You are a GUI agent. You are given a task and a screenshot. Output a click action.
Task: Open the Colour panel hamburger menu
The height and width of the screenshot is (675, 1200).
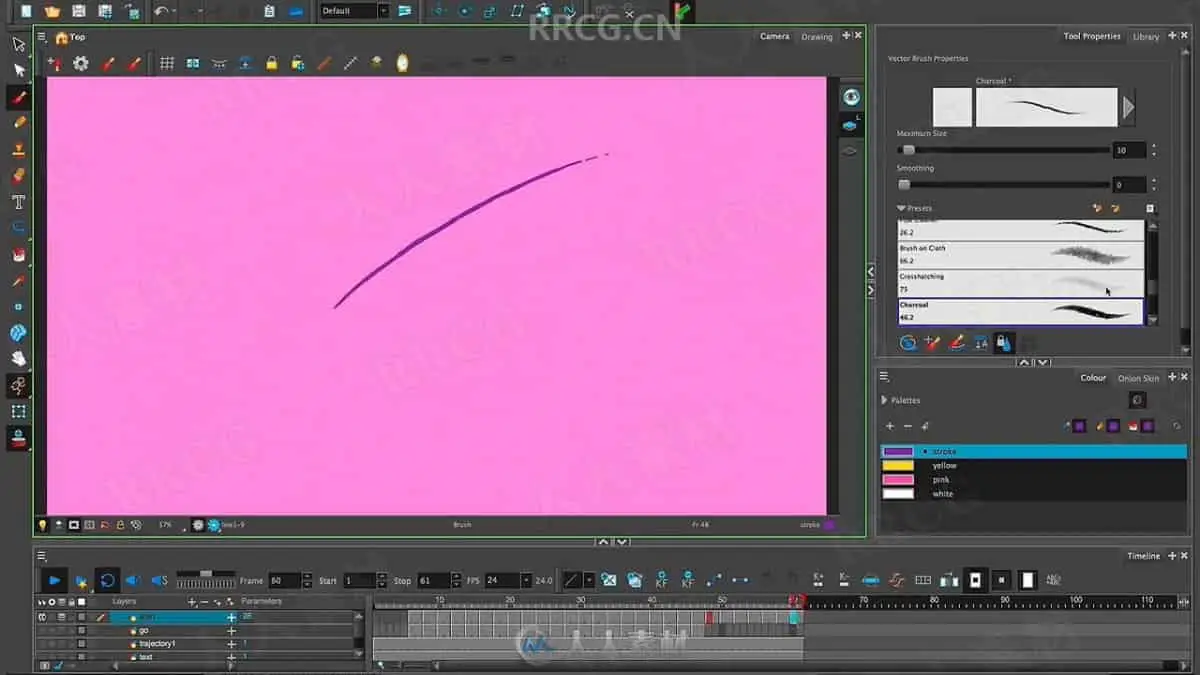[x=884, y=377]
